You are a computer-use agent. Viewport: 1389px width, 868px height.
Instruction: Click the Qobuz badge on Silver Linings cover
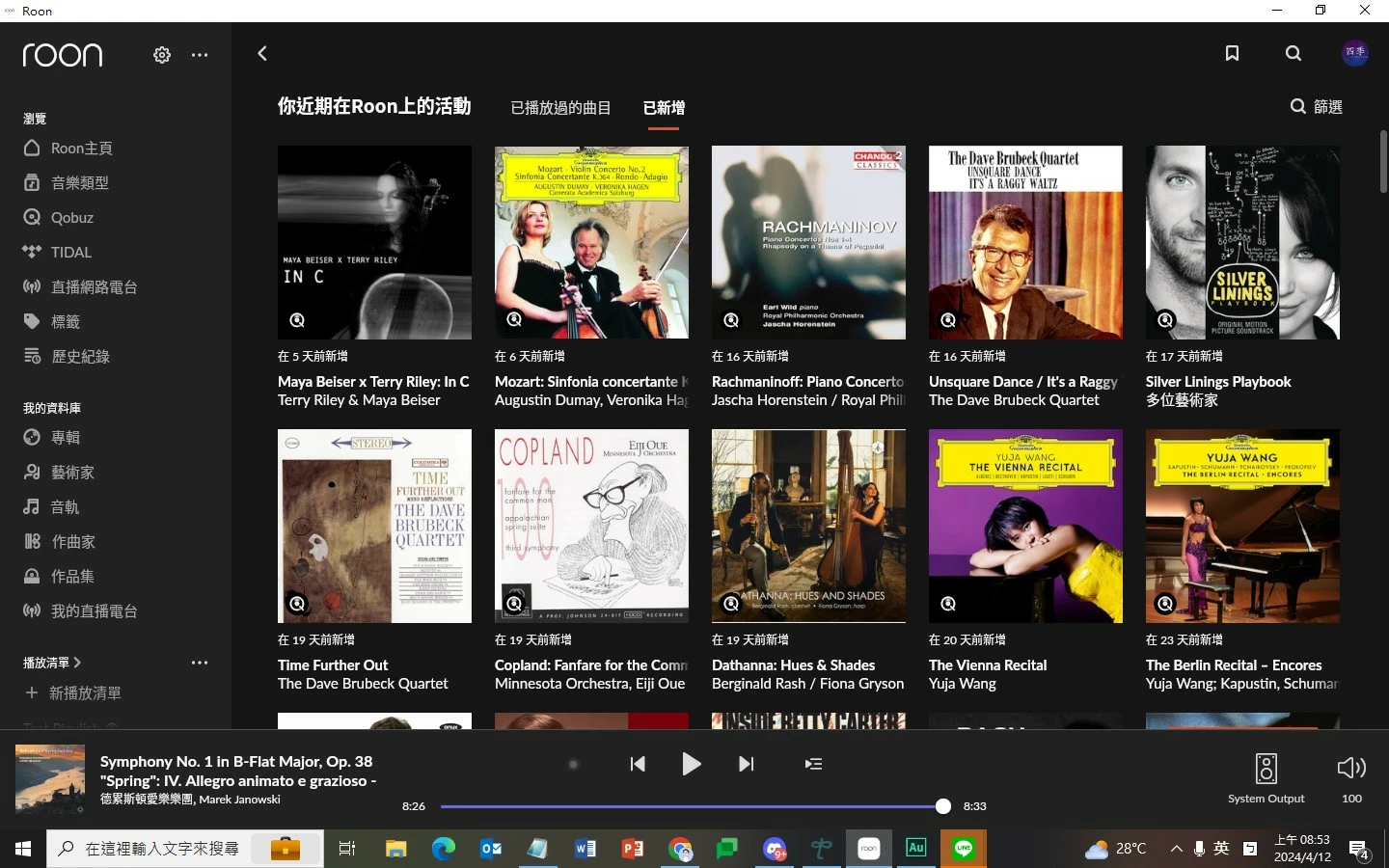click(x=1165, y=320)
